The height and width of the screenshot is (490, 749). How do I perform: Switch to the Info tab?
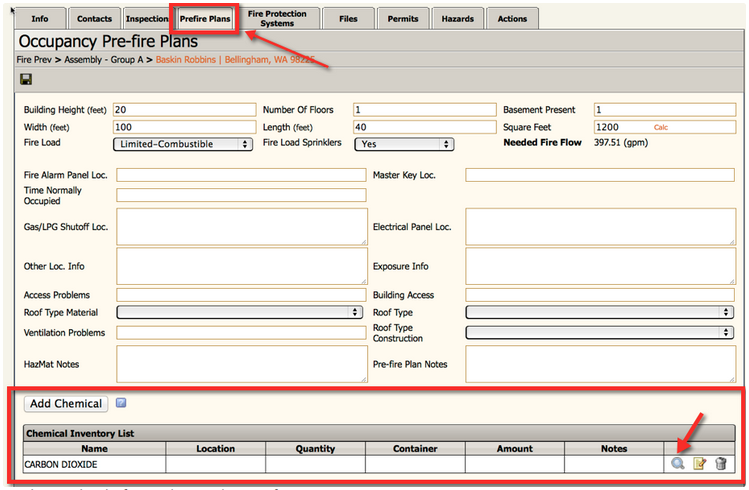[x=40, y=19]
